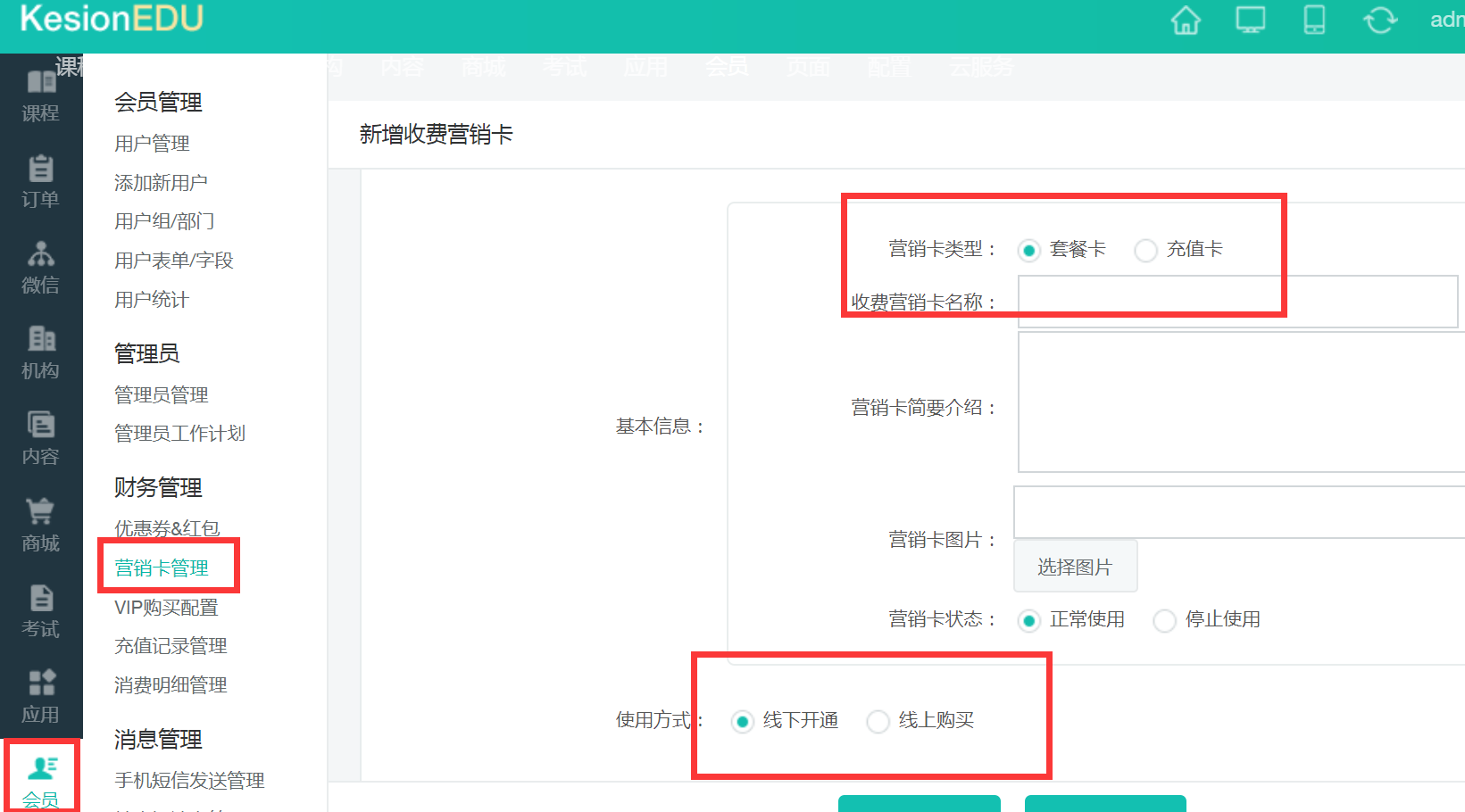
Task: Set card status to 正常使用
Action: (1028, 620)
